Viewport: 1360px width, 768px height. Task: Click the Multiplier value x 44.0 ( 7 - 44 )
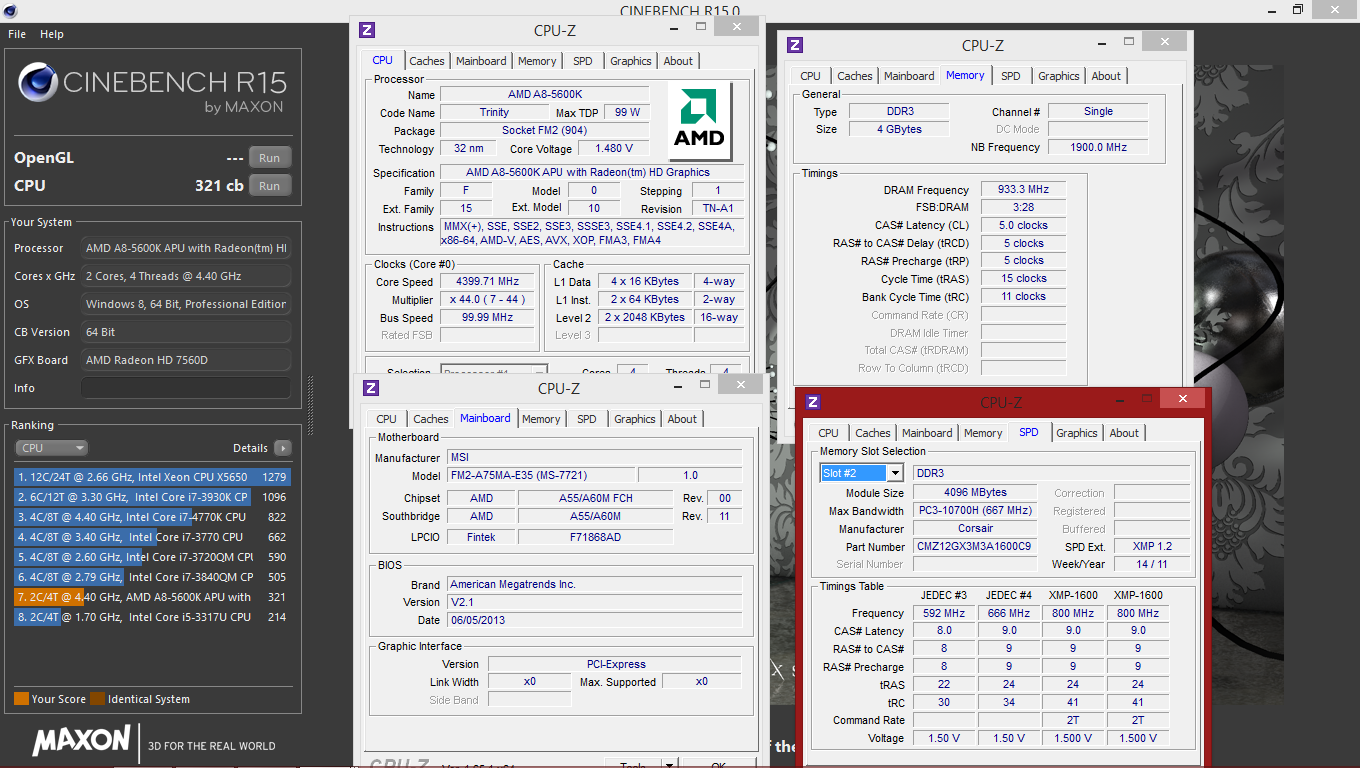pyautogui.click(x=488, y=300)
